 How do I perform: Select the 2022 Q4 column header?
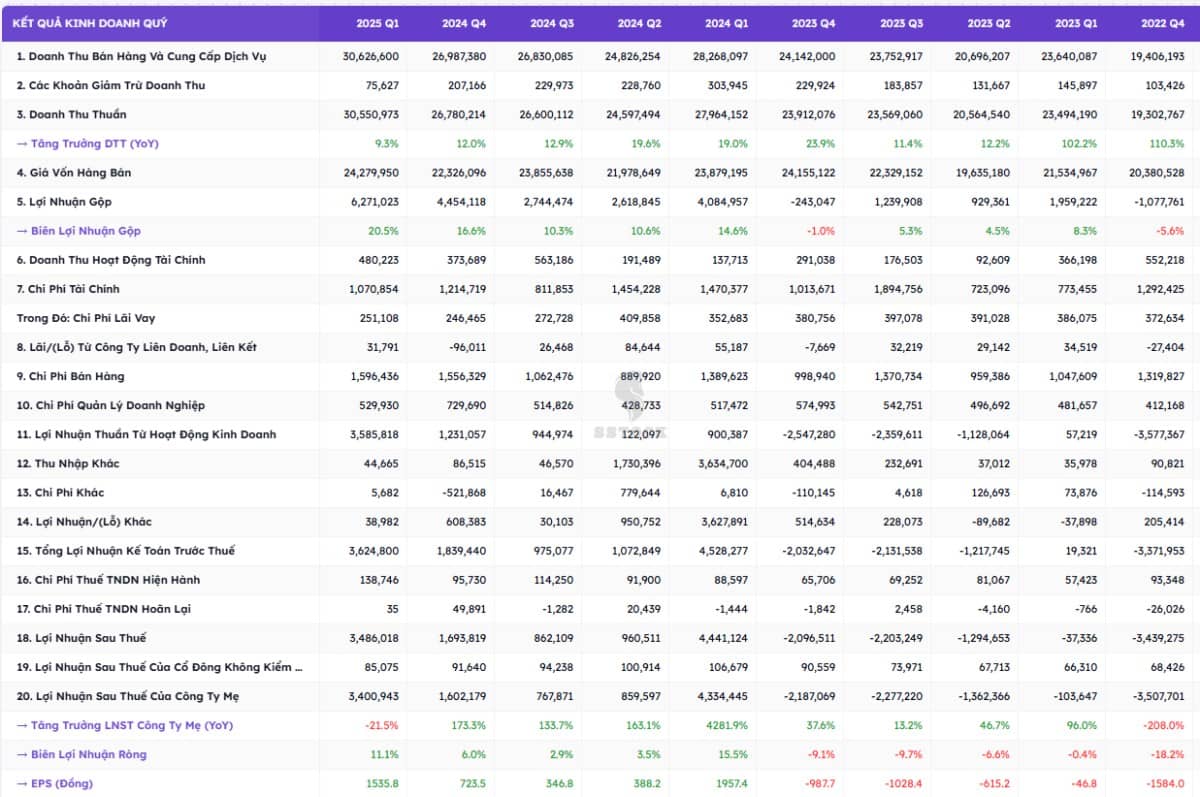1163,23
